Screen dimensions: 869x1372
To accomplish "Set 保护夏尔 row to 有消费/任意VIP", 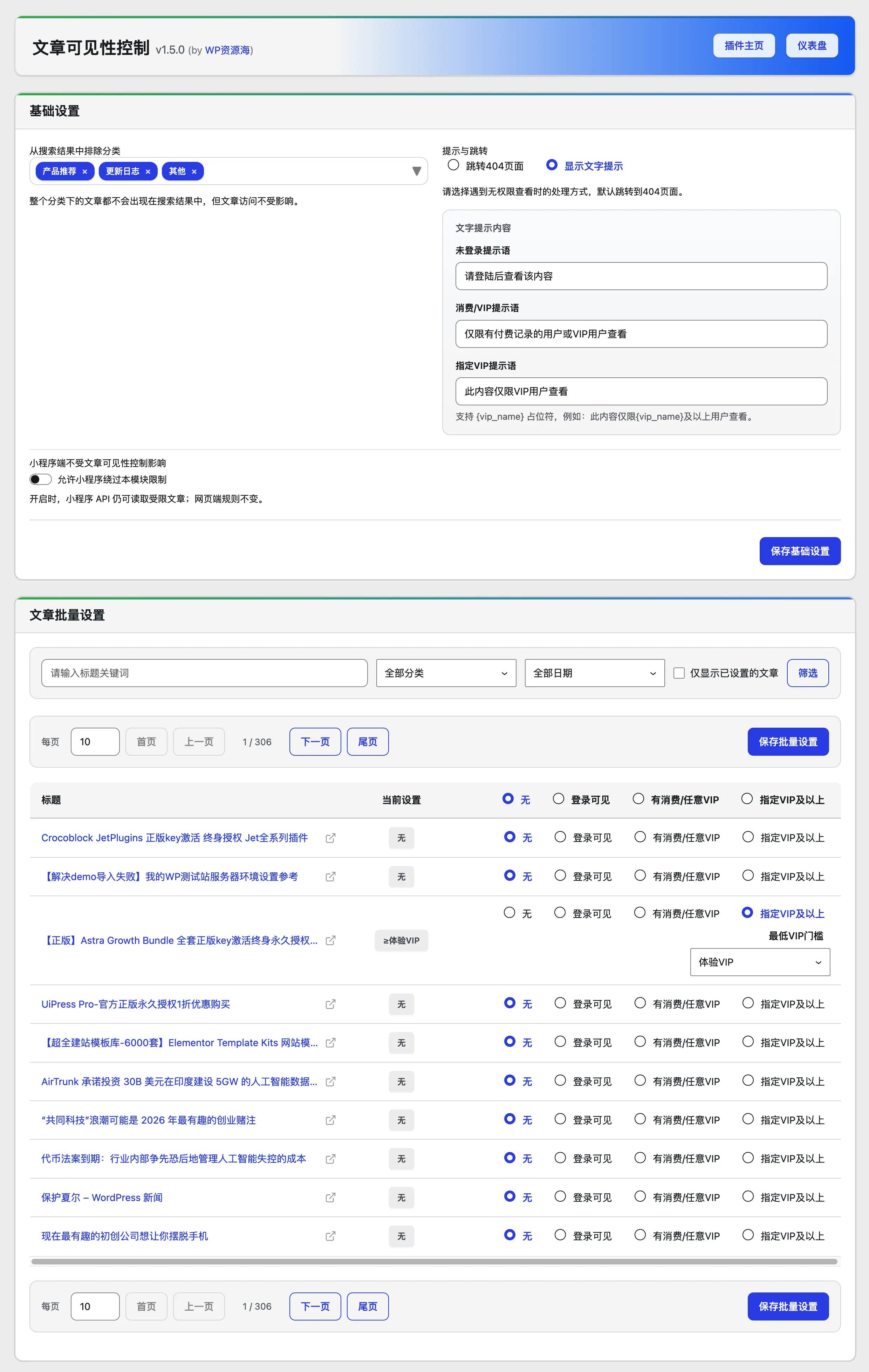I will (640, 1196).
